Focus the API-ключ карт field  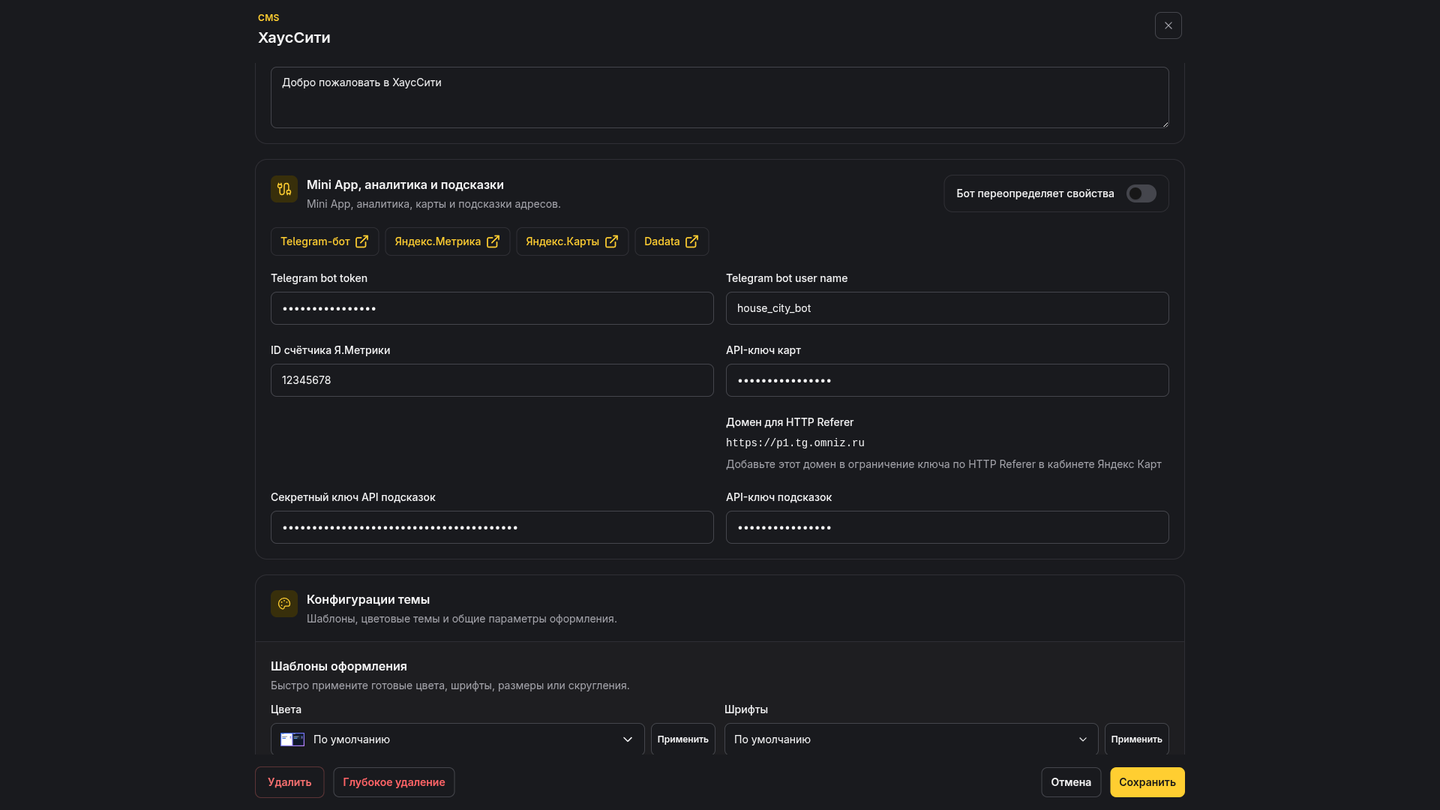coord(947,380)
